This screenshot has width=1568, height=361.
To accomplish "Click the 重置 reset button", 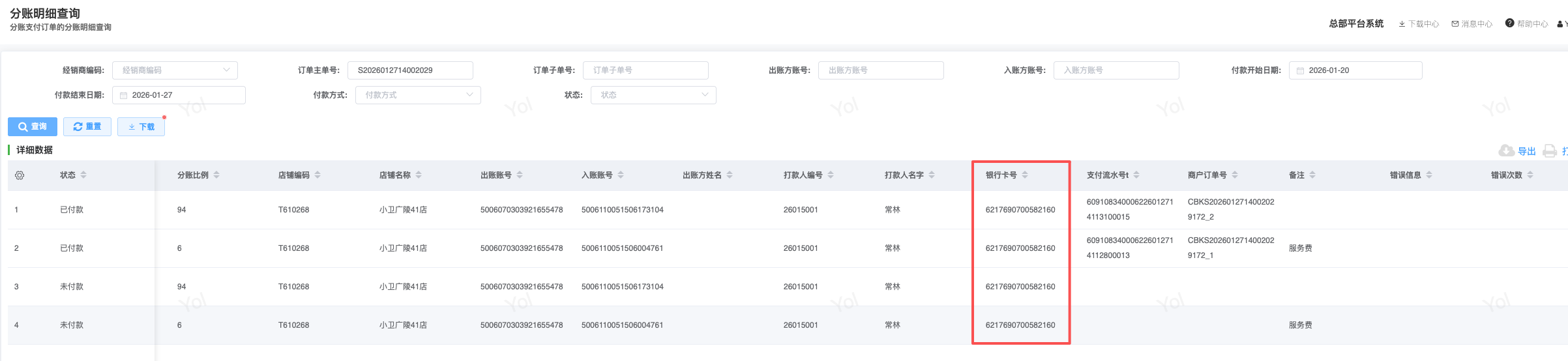I will point(87,126).
